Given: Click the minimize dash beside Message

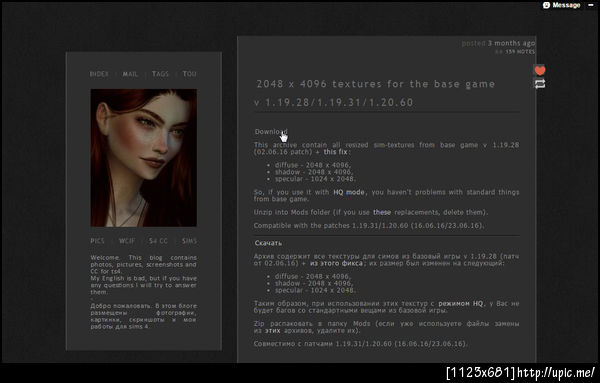Looking at the screenshot, I should [x=590, y=5].
